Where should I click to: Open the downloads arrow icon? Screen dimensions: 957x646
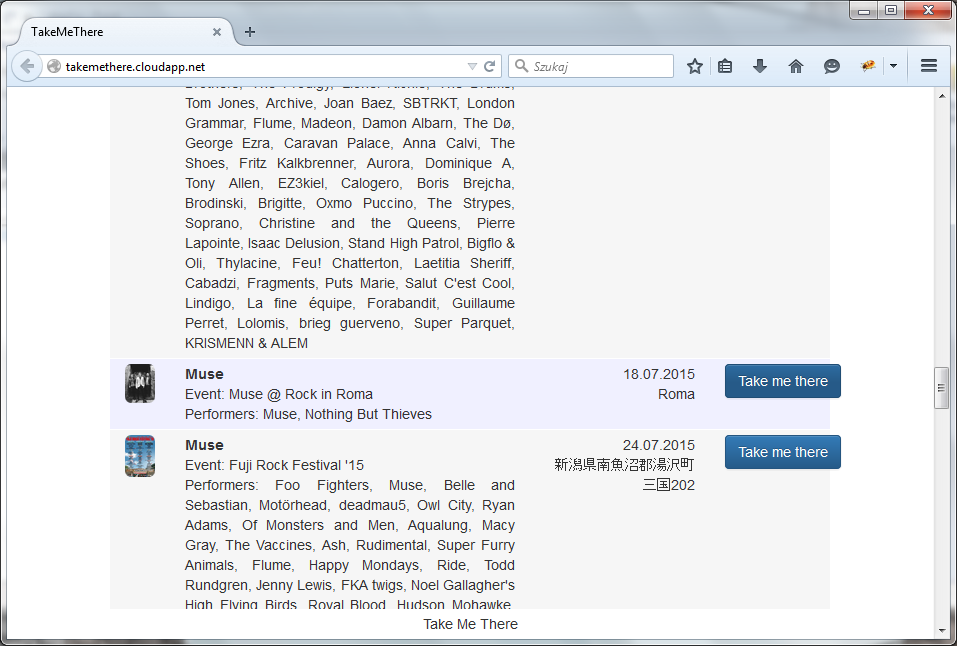tap(760, 66)
